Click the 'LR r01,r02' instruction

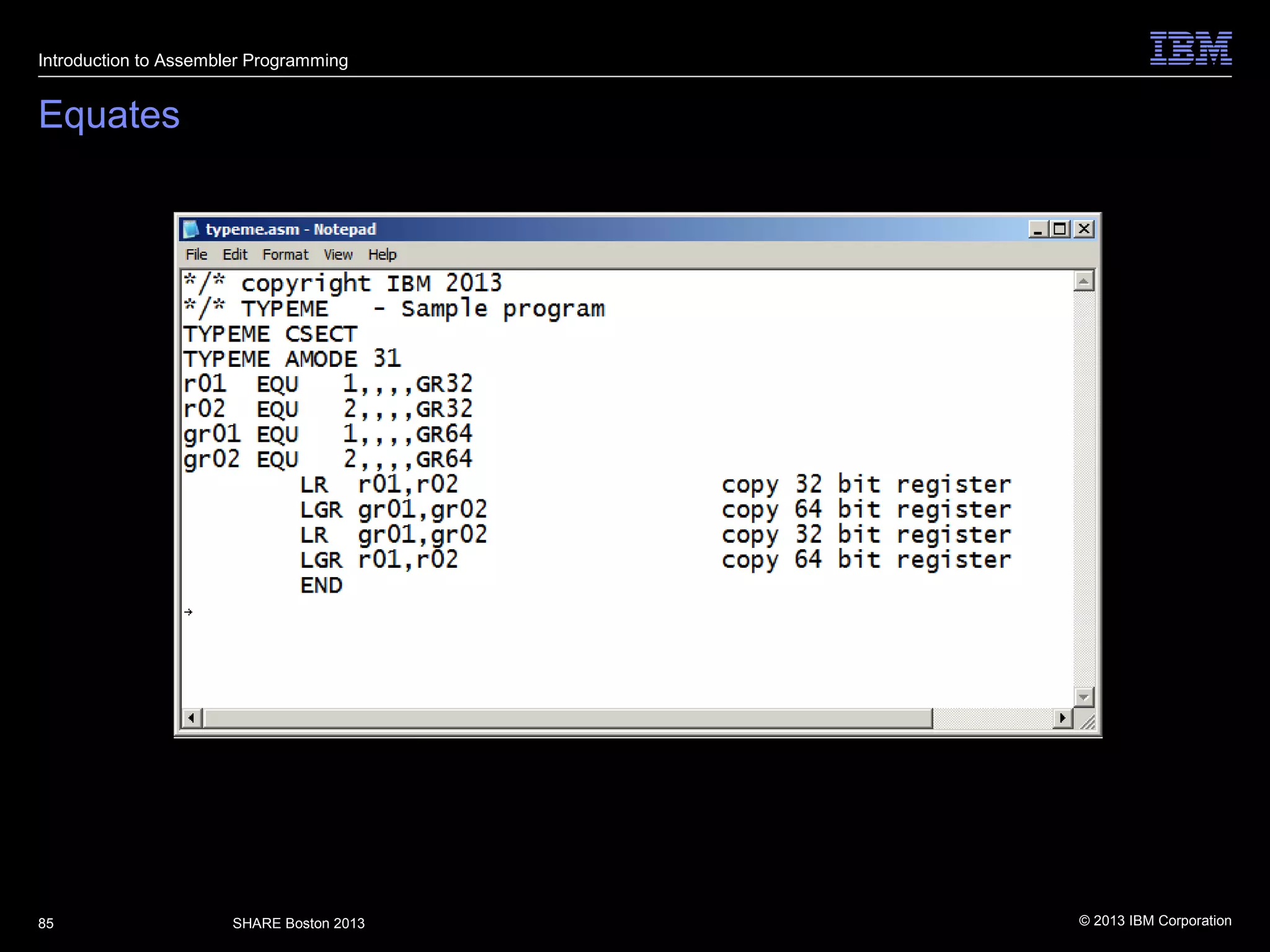[379, 485]
